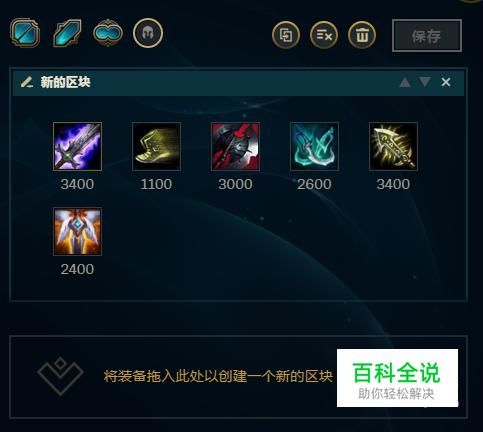Select the purple sword item costing 3400
483x432 pixels.
[x=77, y=146]
